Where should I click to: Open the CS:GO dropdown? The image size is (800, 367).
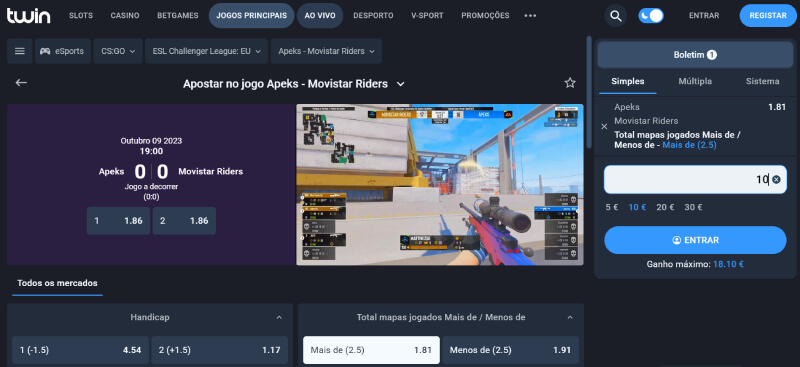[x=118, y=51]
